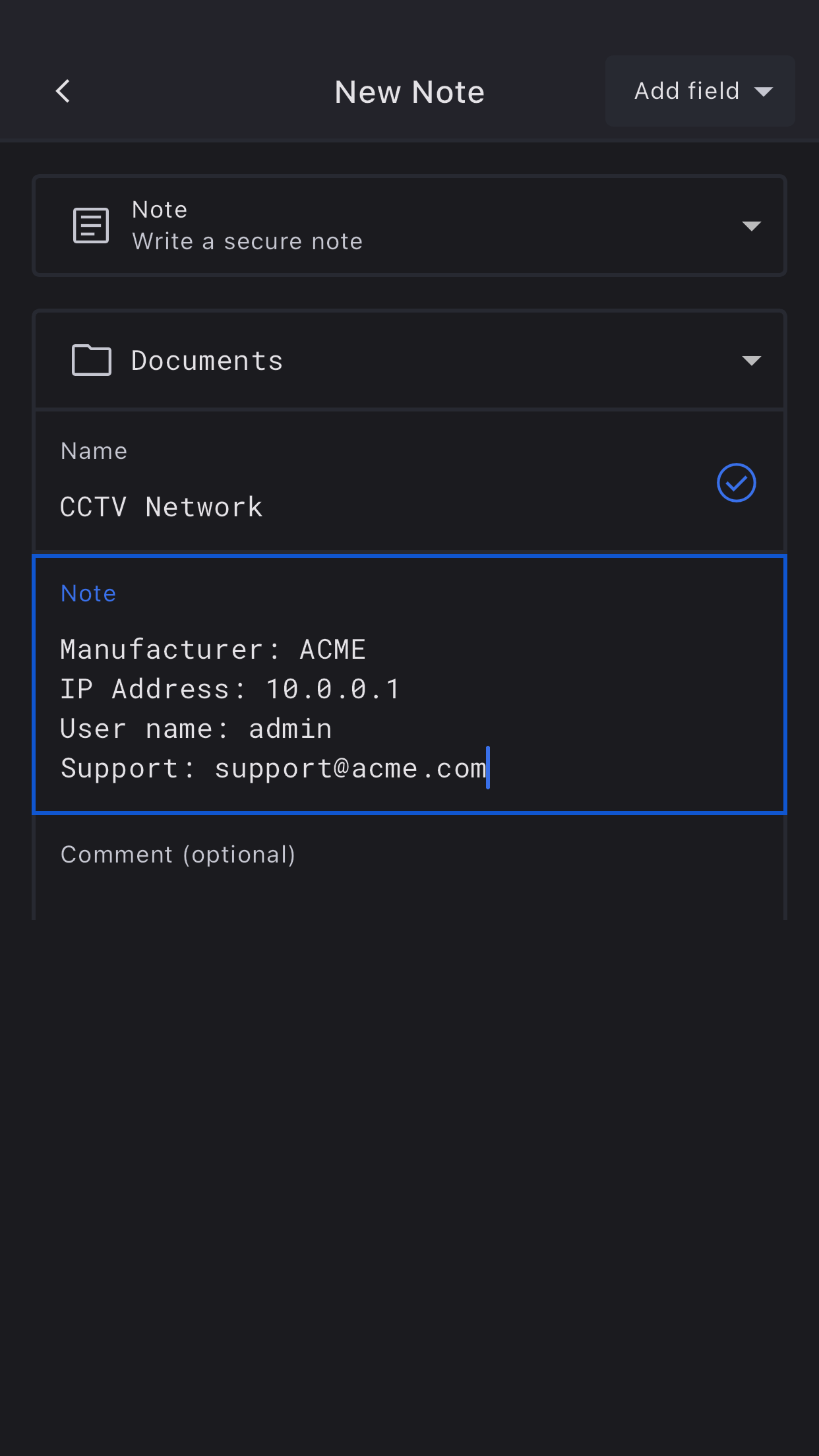Click the Note type title text

pyautogui.click(x=160, y=210)
